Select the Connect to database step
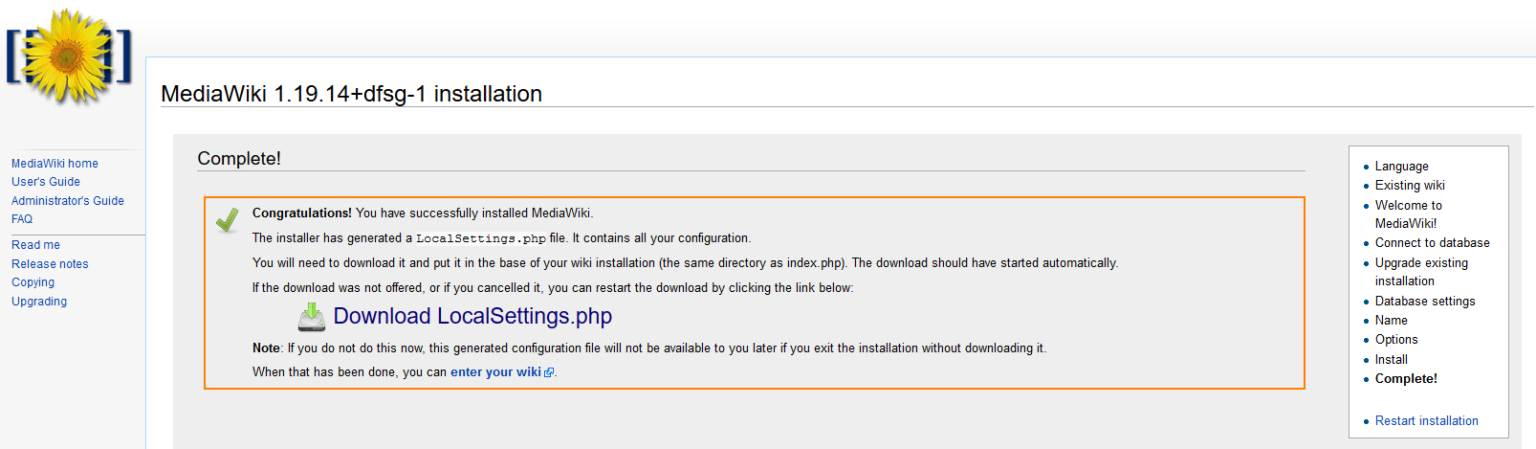 coord(1432,243)
